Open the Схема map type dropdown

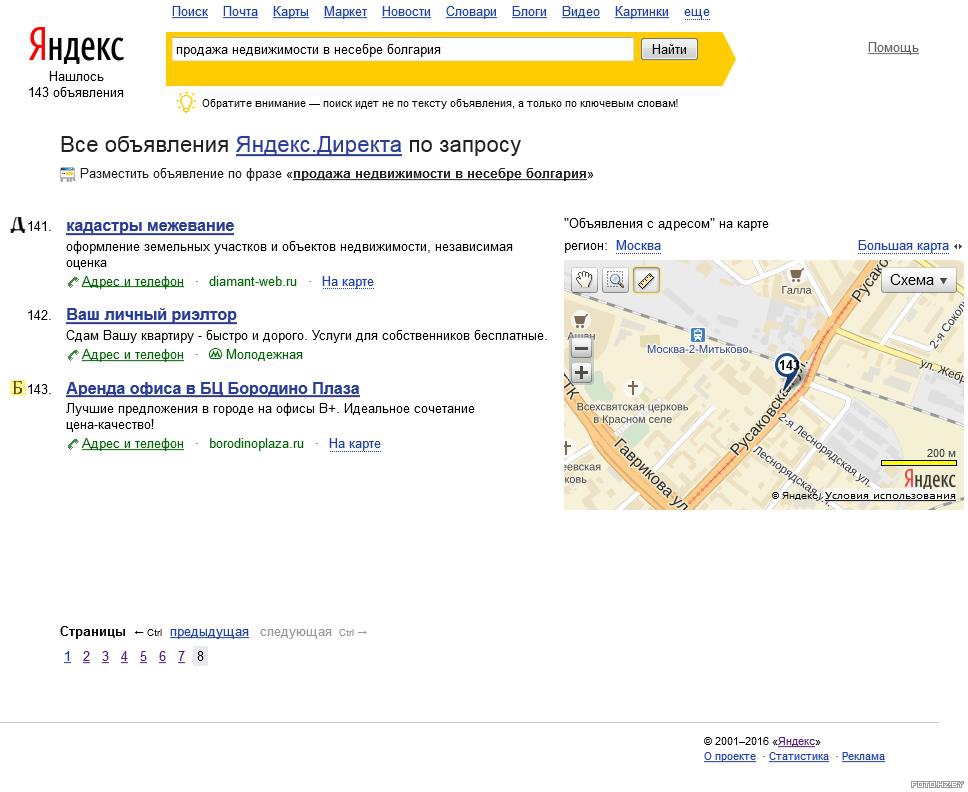(918, 280)
